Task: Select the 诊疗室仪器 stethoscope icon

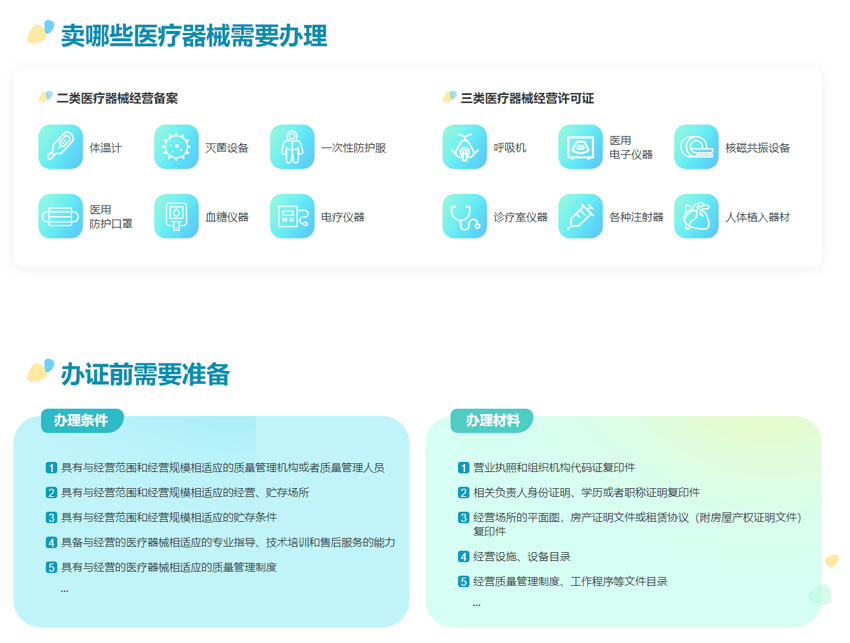Action: [x=464, y=216]
